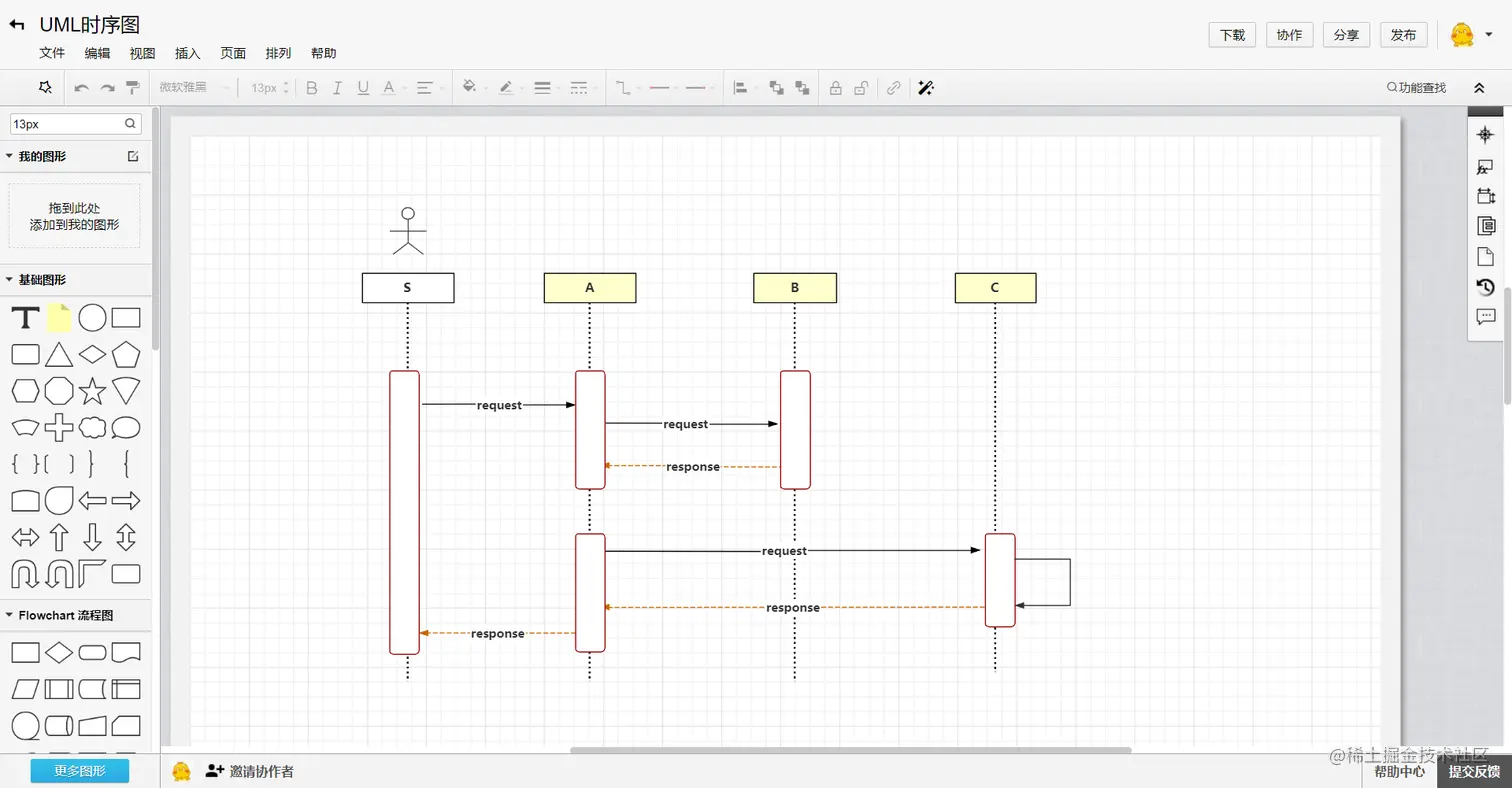
Task: Open the 插入 menu
Action: tap(187, 53)
